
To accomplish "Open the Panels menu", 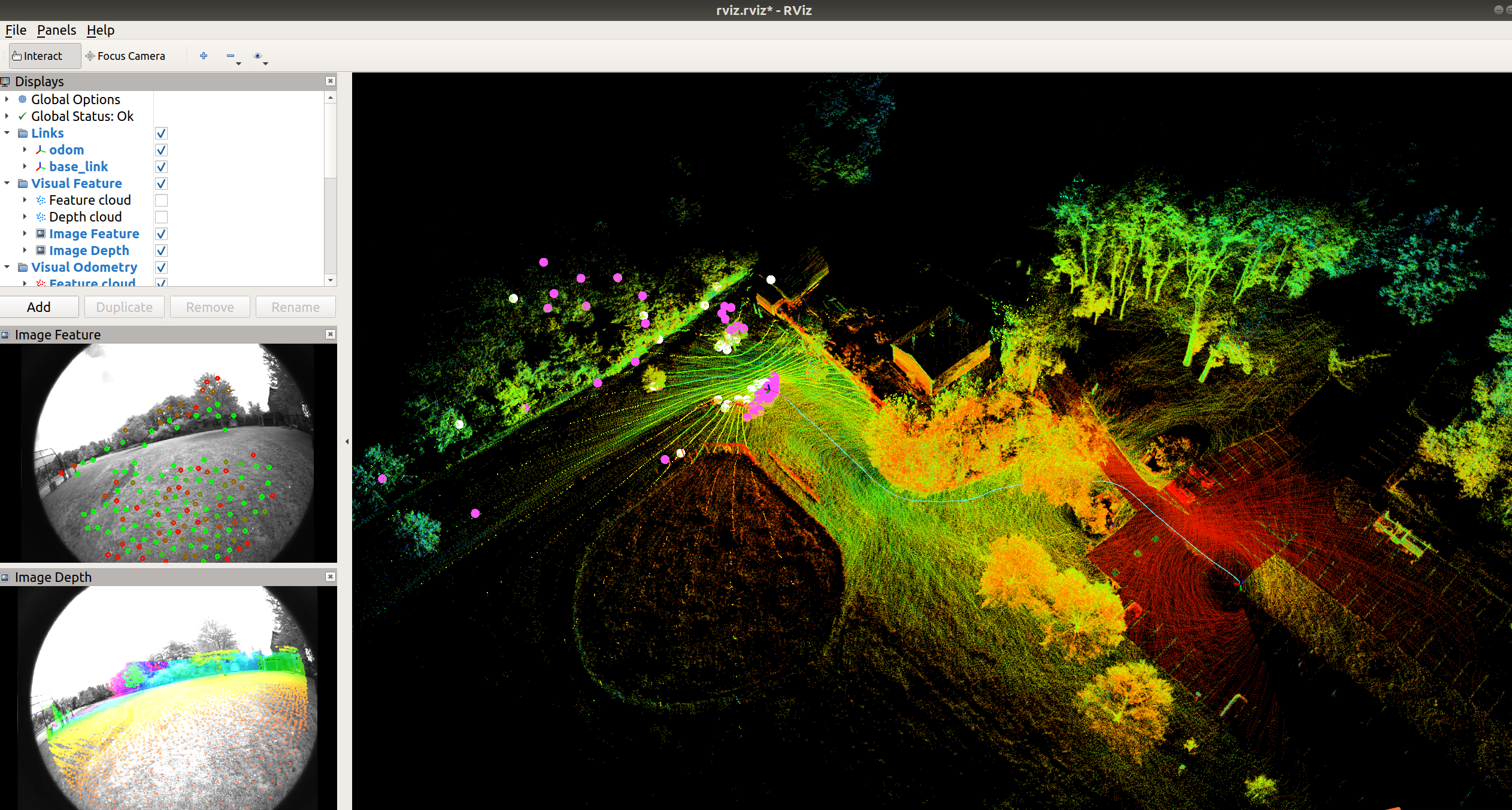I will (56, 30).
